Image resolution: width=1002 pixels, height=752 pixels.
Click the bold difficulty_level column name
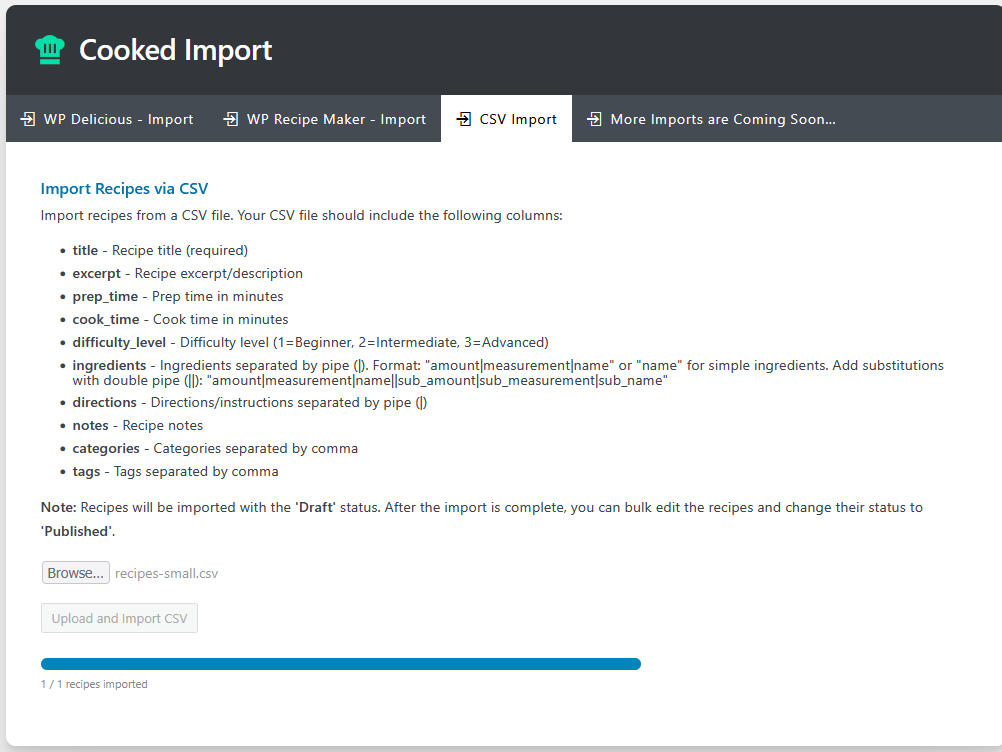120,343
